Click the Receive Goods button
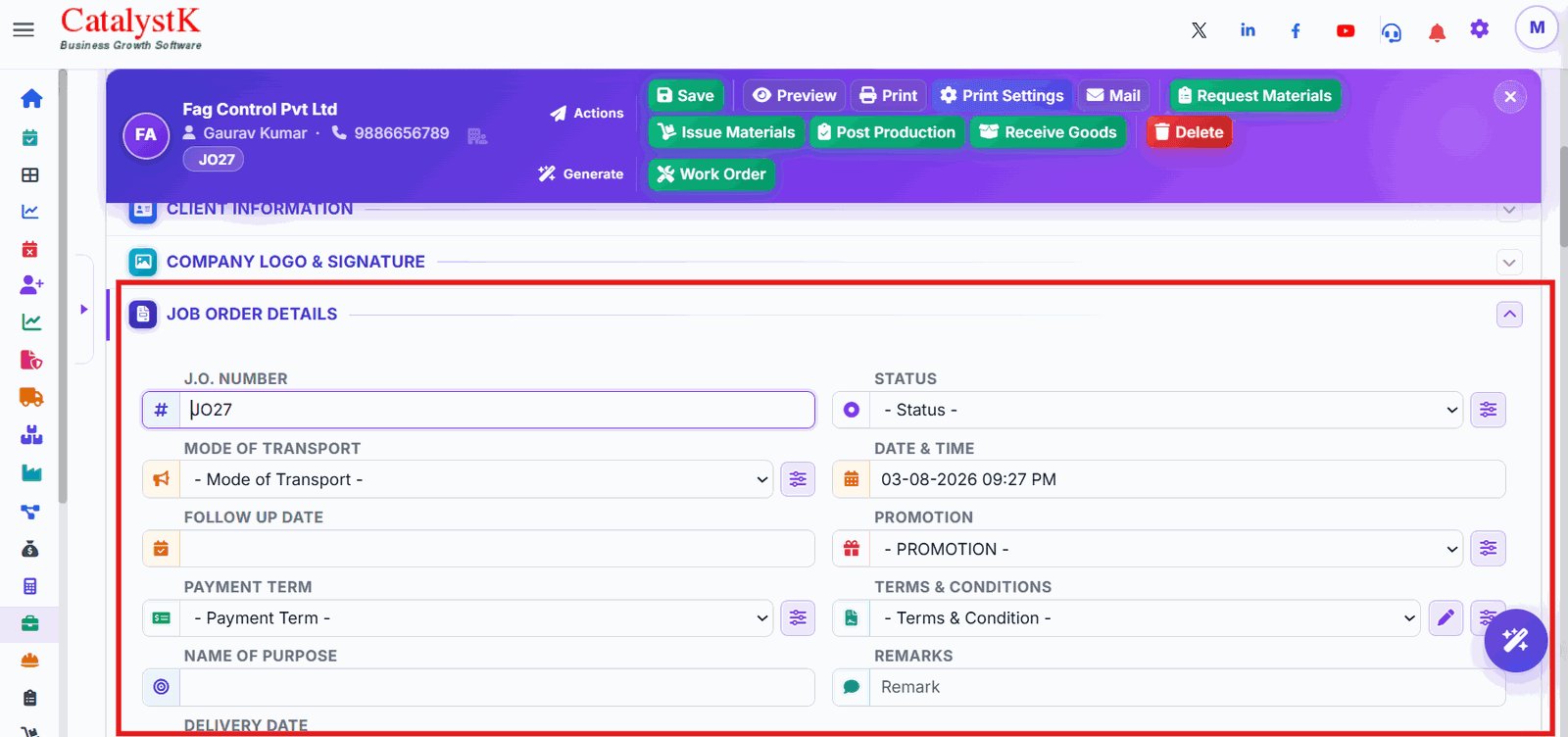The width and height of the screenshot is (1568, 737). coord(1048,132)
